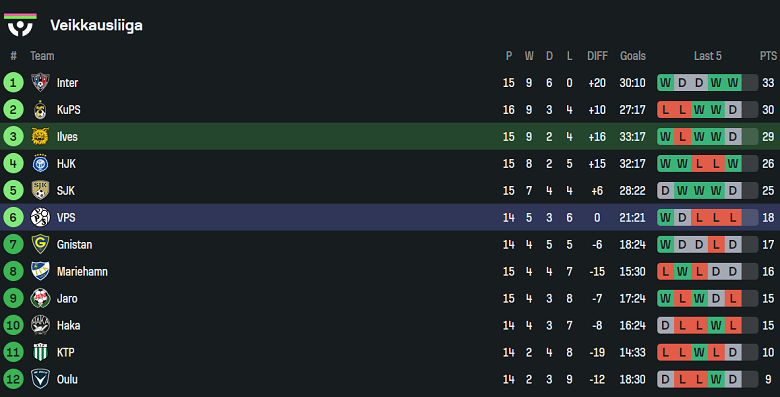This screenshot has width=780, height=397.
Task: Click the Mariehamn team name
Action: 82,272
